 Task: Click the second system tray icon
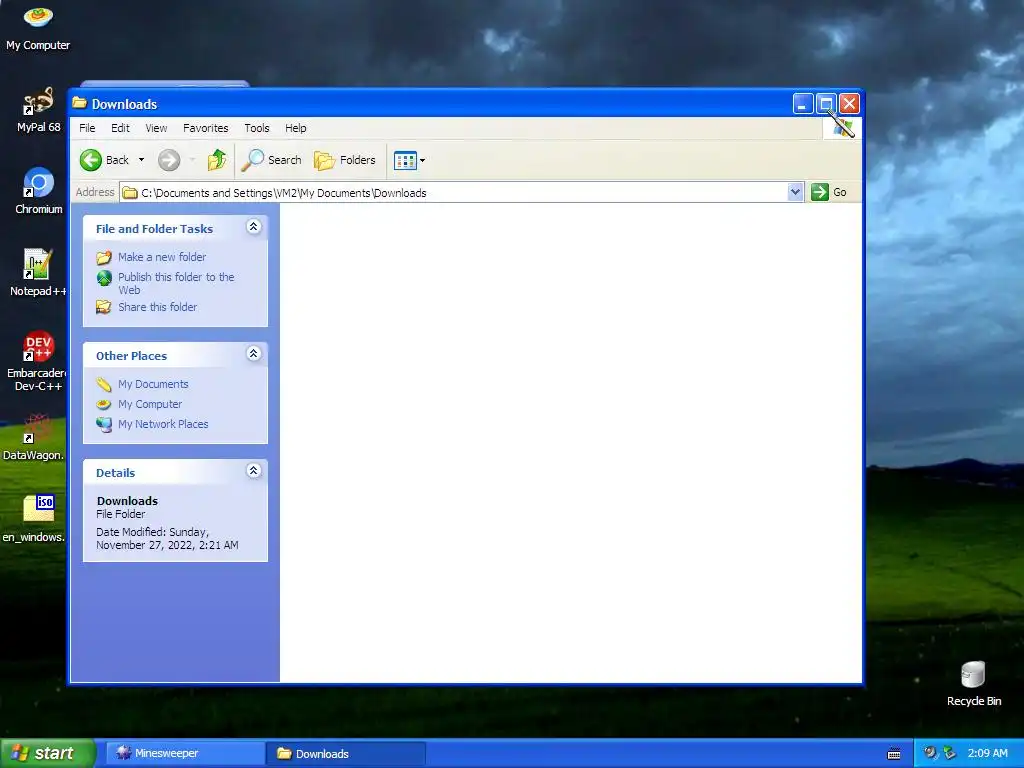coord(949,753)
